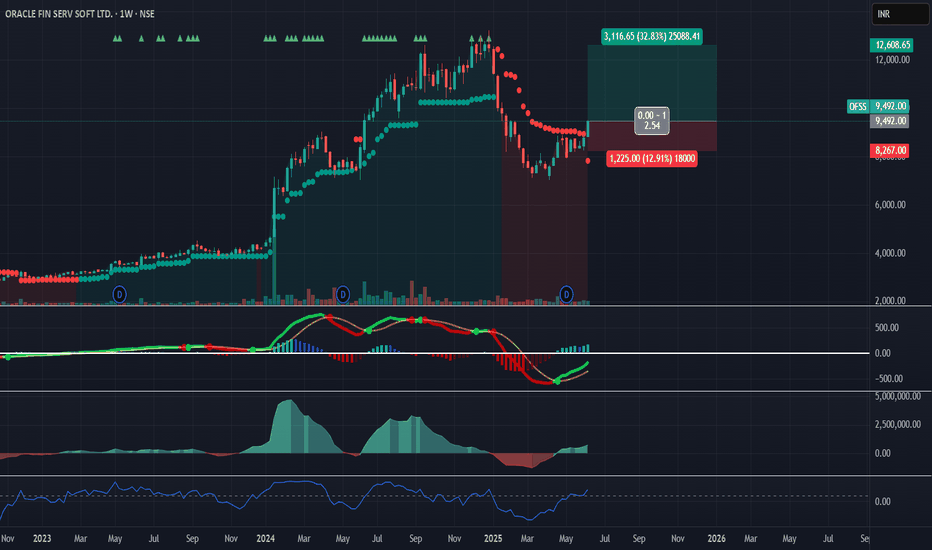This screenshot has width=932, height=550.
Task: Click the 12,608.65 target price tag
Action: (892, 45)
